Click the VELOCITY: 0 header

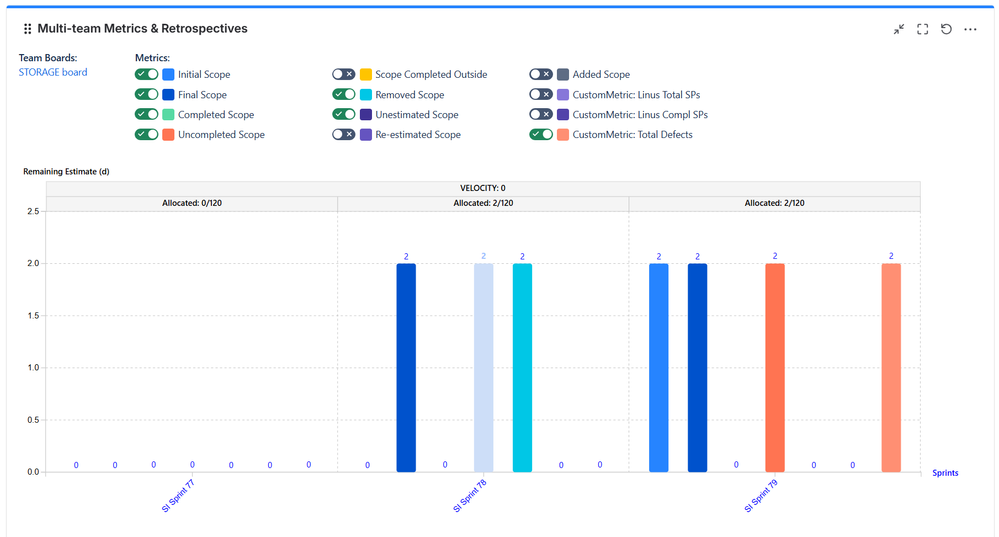pyautogui.click(x=483, y=189)
